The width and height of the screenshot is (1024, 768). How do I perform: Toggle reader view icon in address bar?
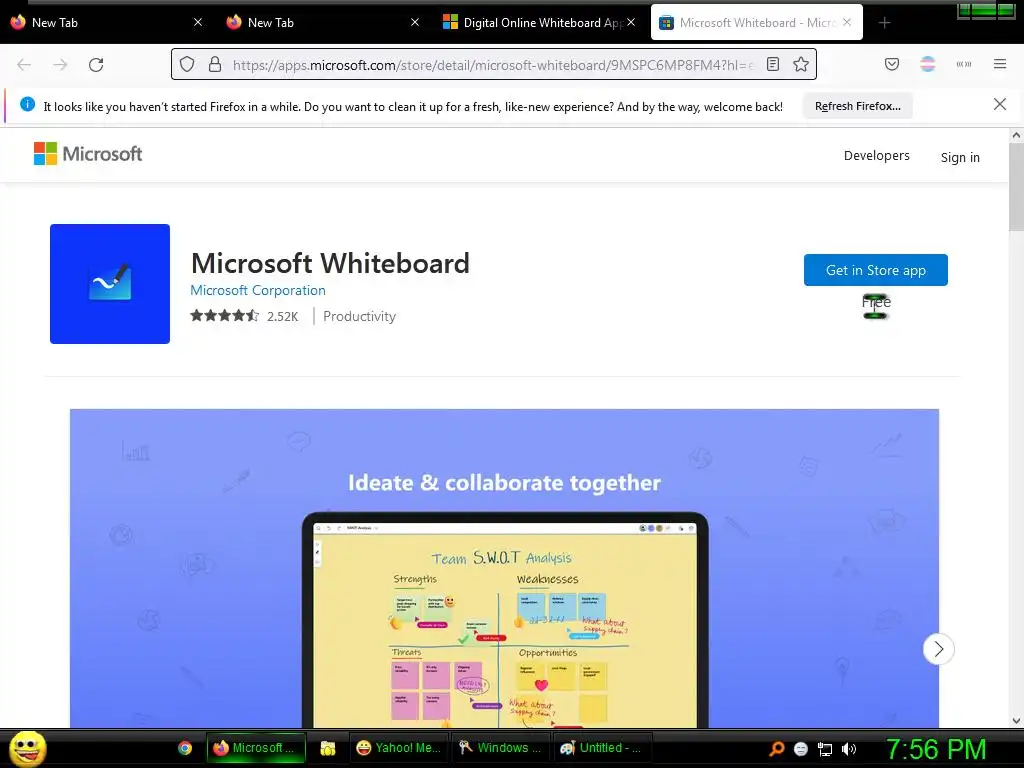(x=773, y=64)
